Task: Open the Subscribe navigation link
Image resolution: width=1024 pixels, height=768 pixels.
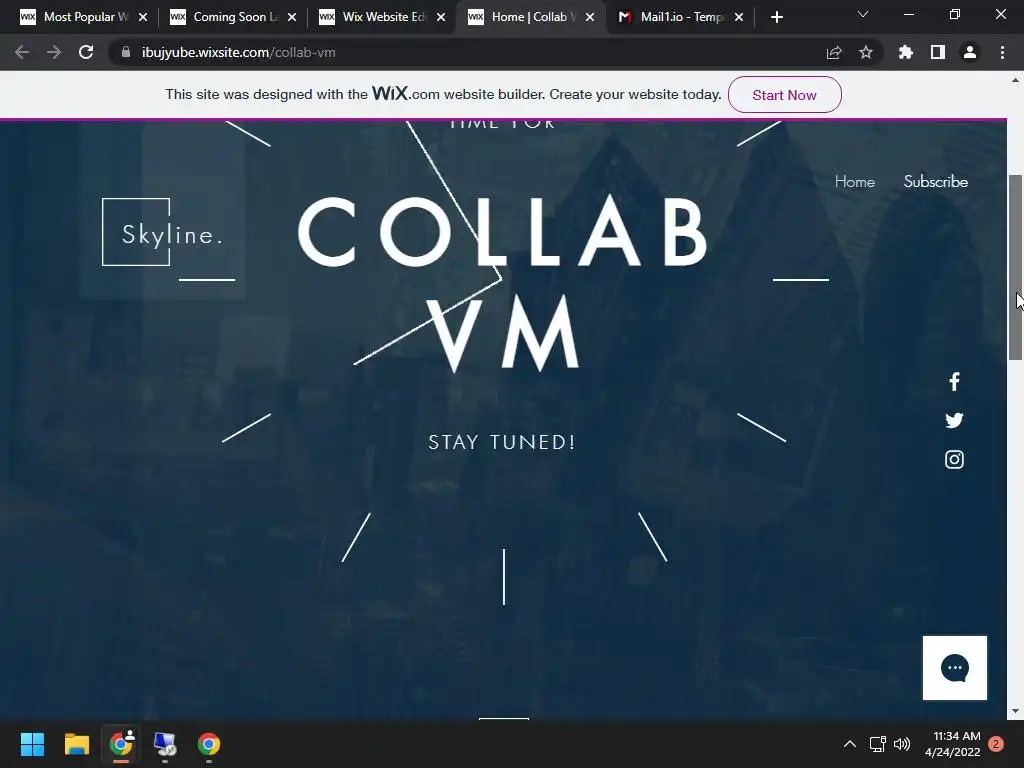Action: pos(935,182)
